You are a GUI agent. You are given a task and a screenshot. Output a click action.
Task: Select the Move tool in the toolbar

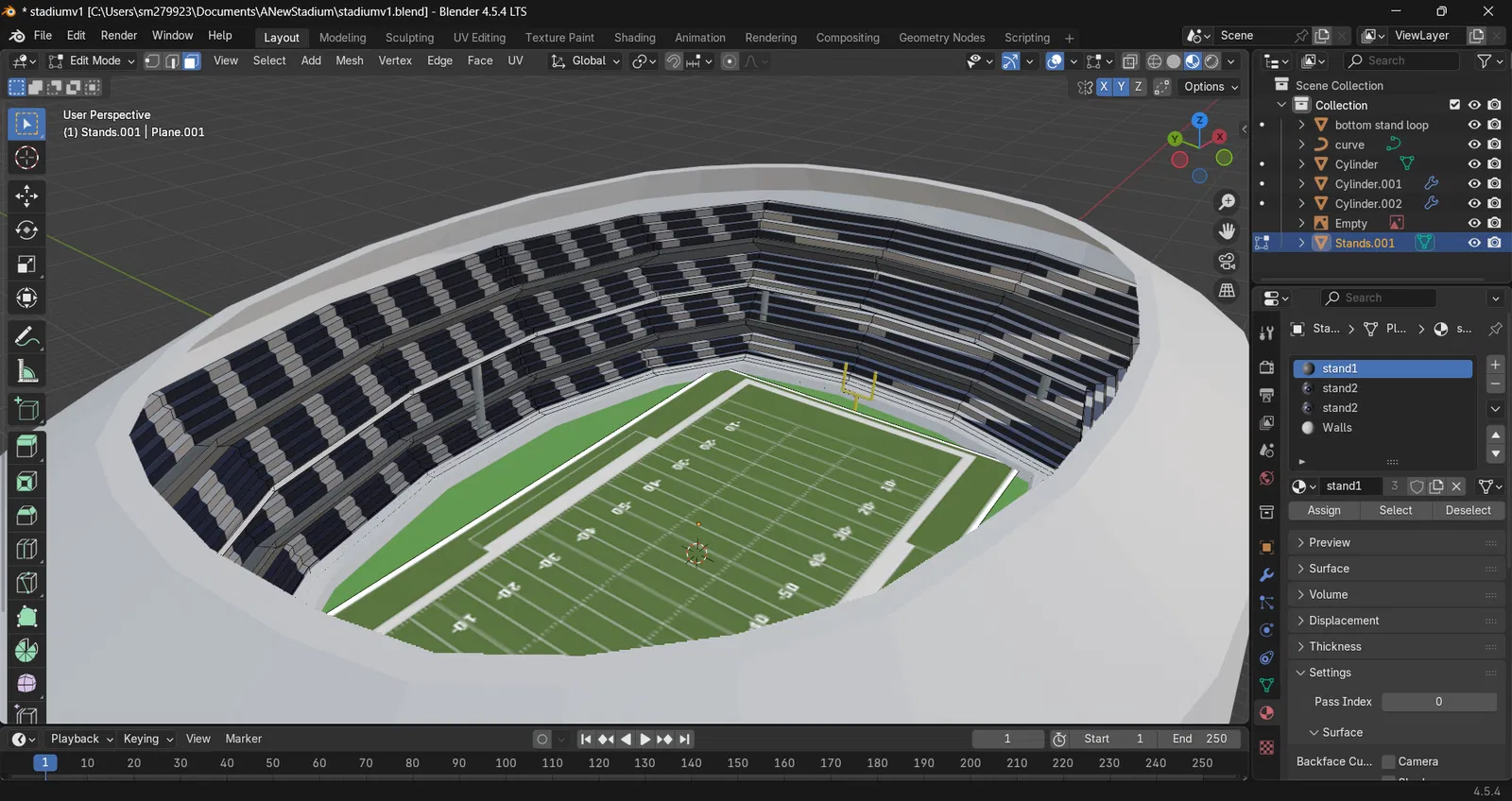(26, 196)
